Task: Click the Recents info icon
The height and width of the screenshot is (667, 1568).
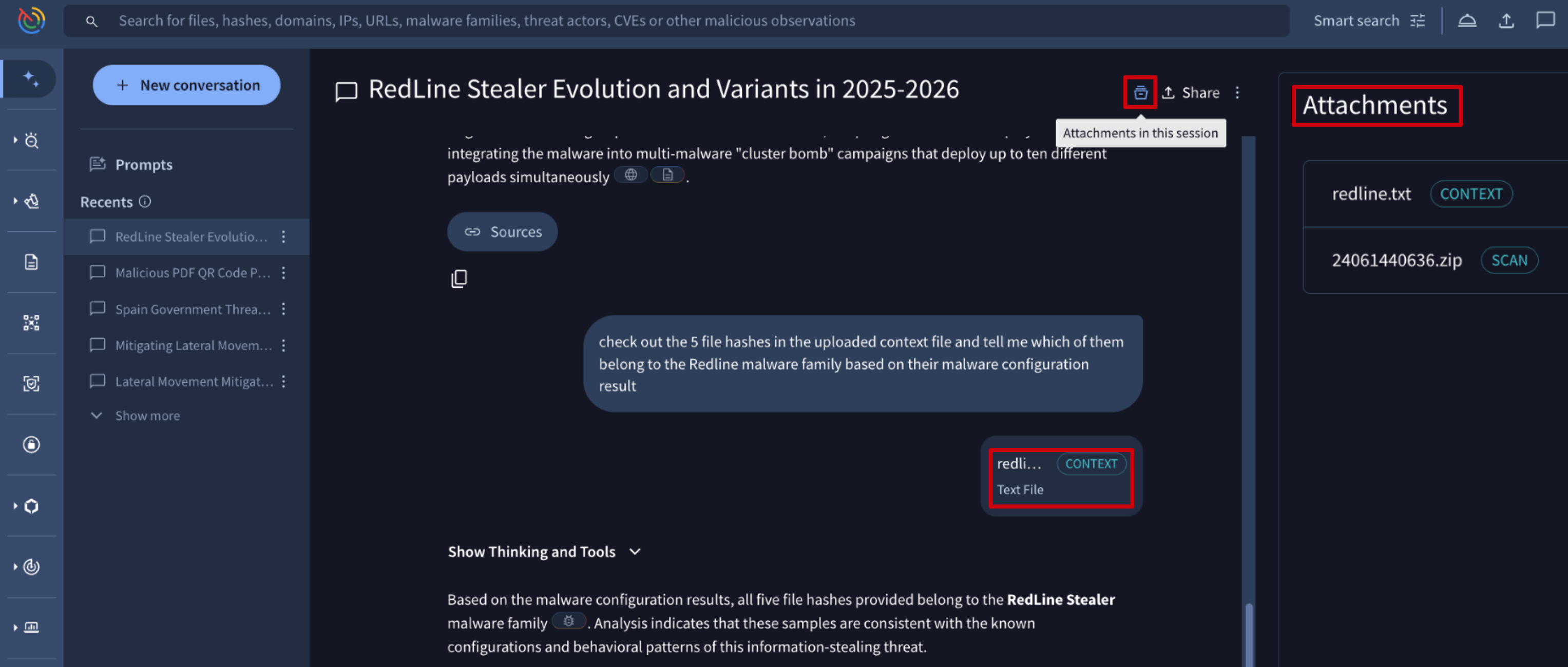Action: [x=145, y=201]
